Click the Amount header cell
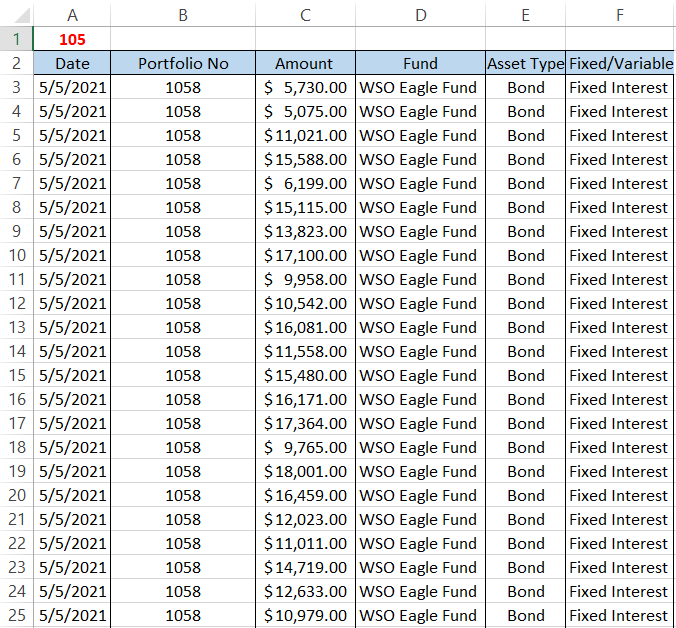This screenshot has height=628, width=676. click(x=305, y=63)
